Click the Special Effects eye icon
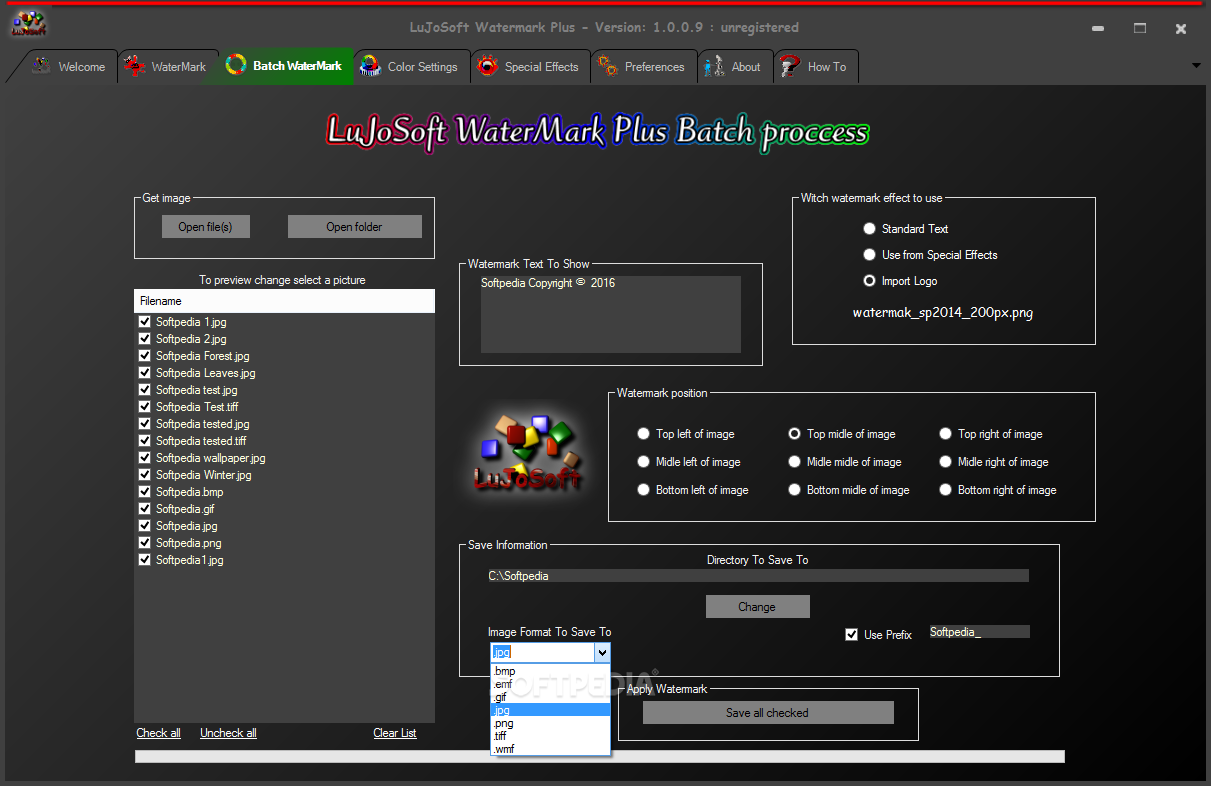 [487, 66]
